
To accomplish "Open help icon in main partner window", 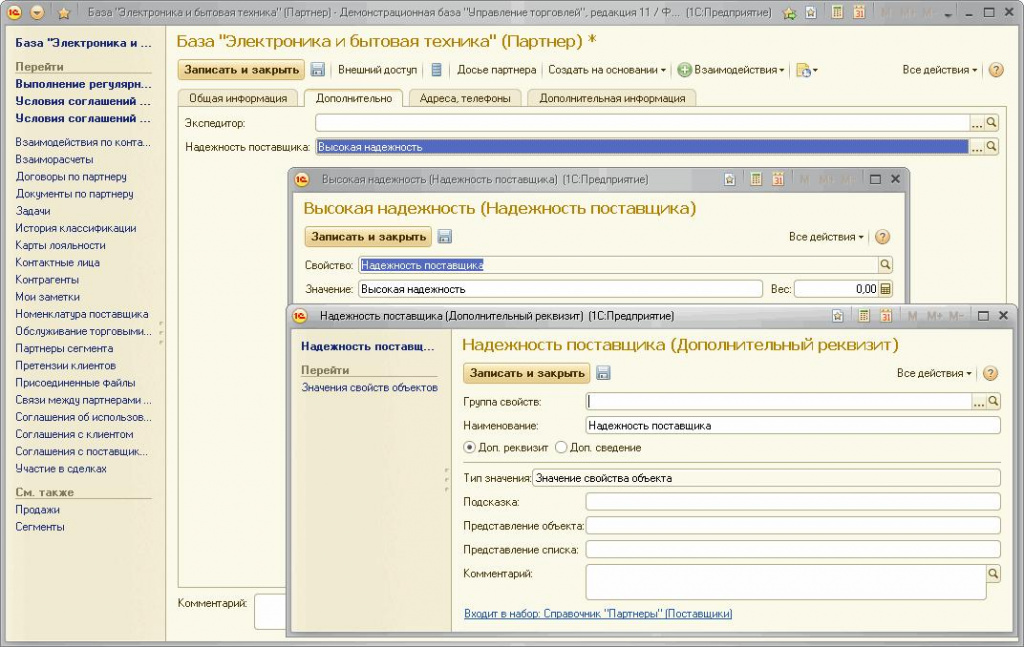I will pos(995,70).
